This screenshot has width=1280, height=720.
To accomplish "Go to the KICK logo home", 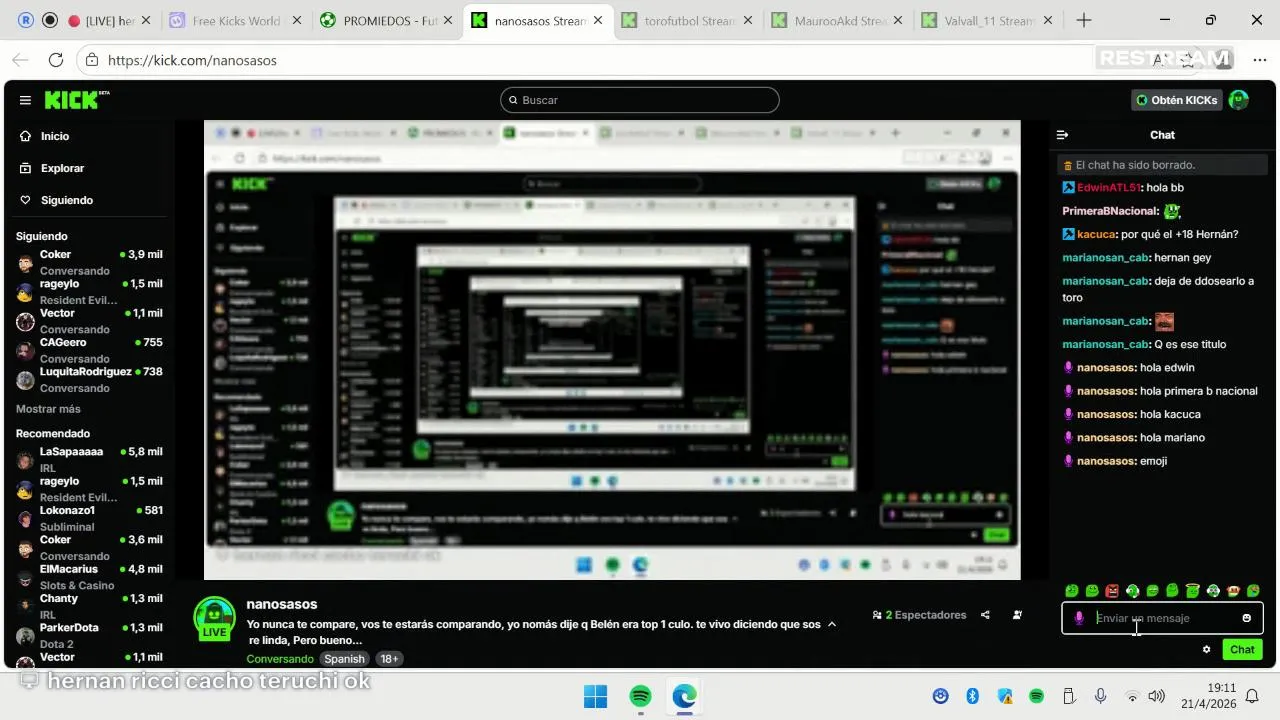I will pyautogui.click(x=76, y=100).
